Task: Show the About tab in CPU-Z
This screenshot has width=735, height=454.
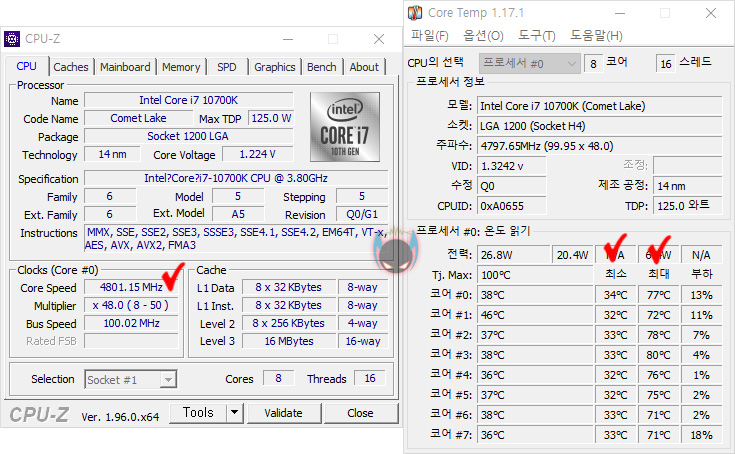Action: click(364, 67)
